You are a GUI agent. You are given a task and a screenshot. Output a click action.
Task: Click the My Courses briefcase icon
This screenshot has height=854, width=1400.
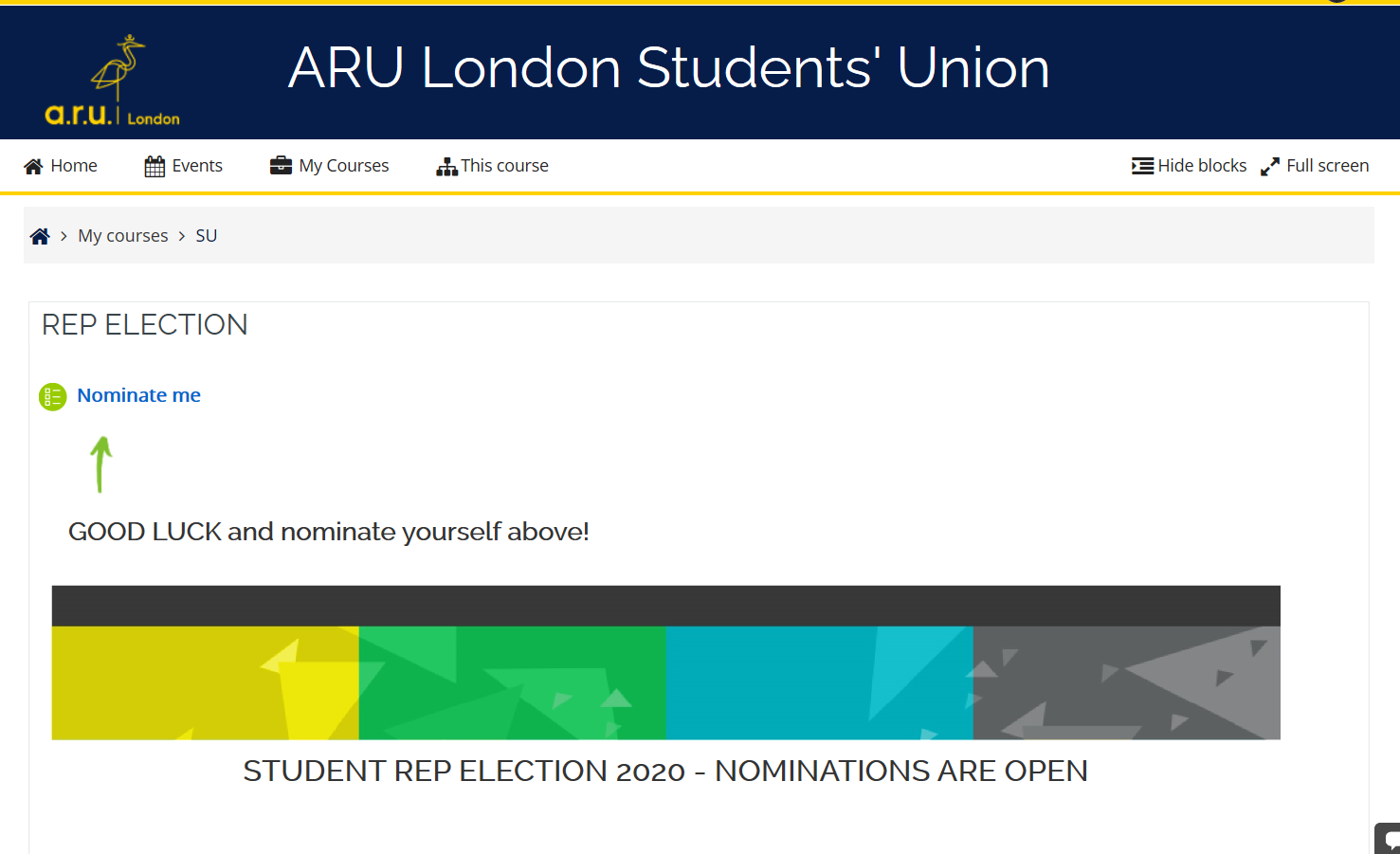pyautogui.click(x=281, y=166)
